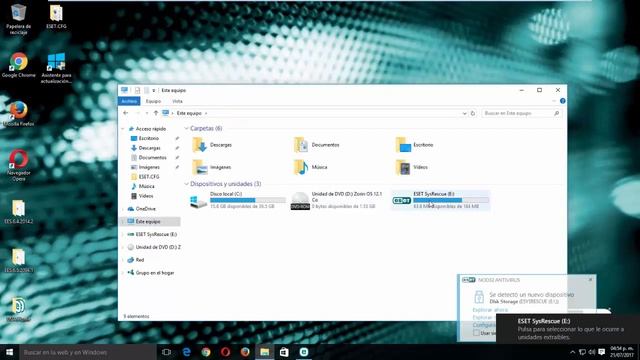
Task: Tick the checkbox in the ESET popup
Action: coord(476,333)
